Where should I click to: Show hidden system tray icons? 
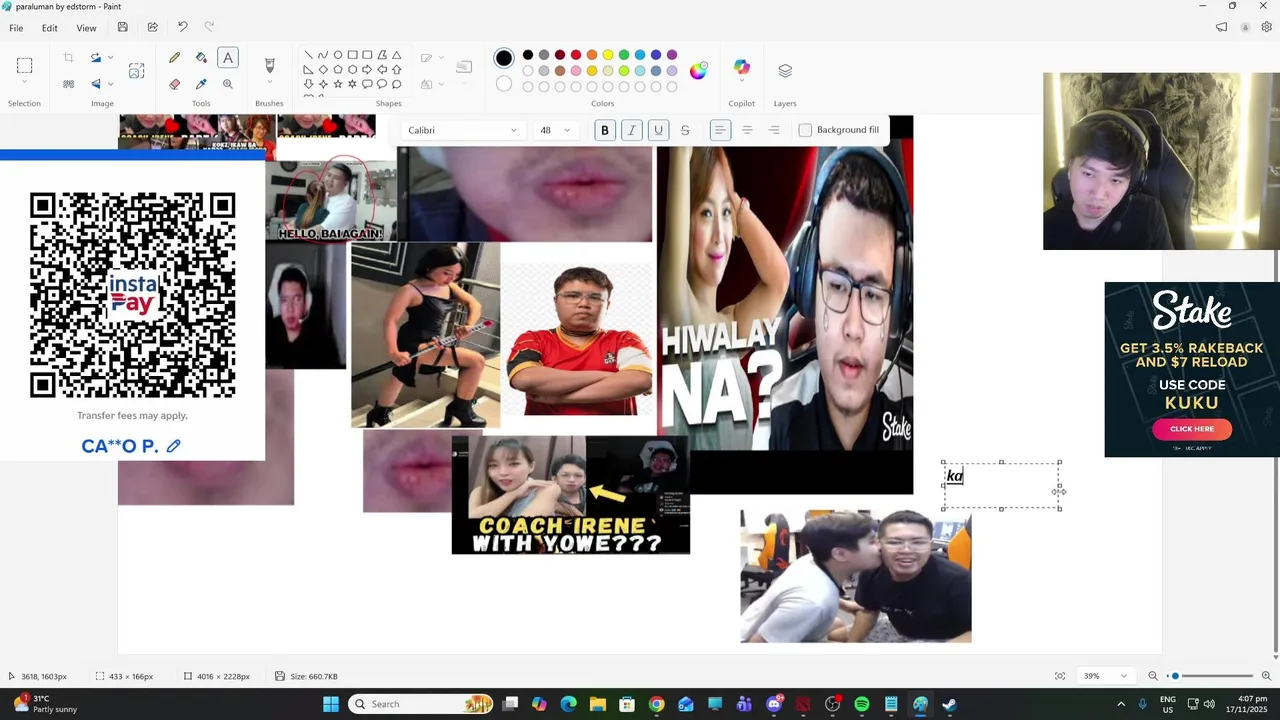pyautogui.click(x=1120, y=704)
